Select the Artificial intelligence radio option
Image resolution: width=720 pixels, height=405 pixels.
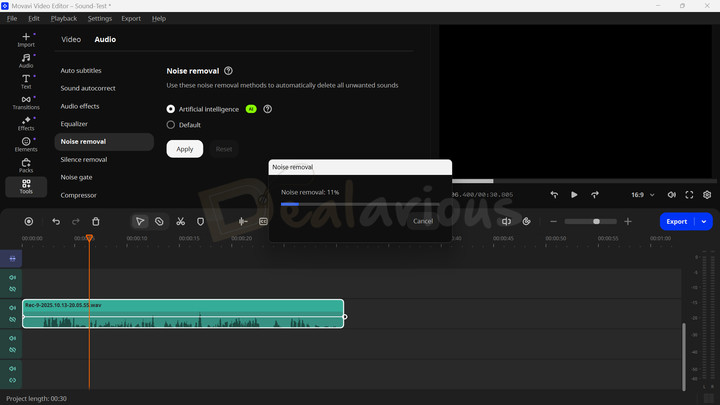171,108
